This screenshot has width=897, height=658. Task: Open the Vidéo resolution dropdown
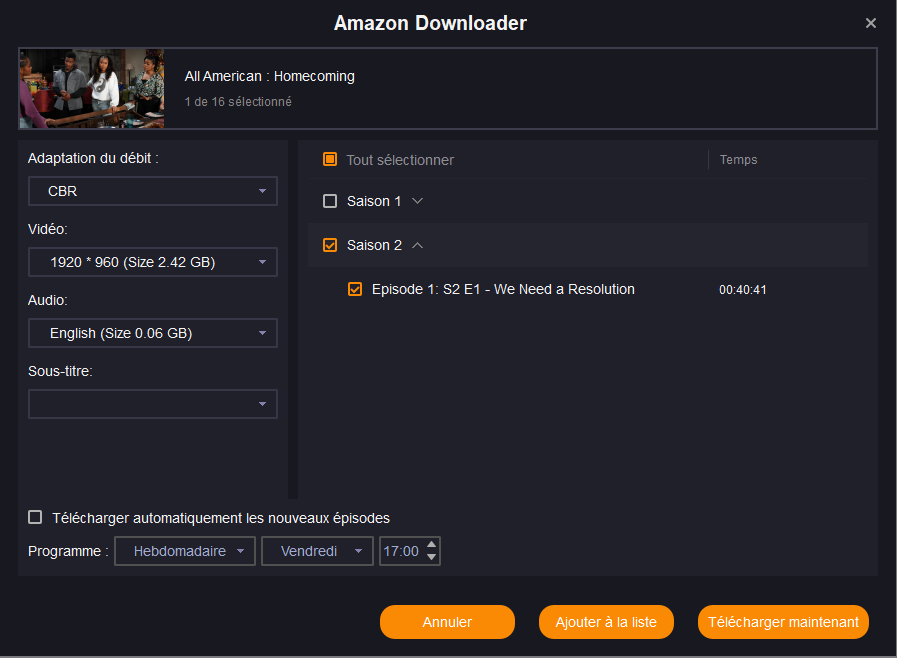(153, 262)
